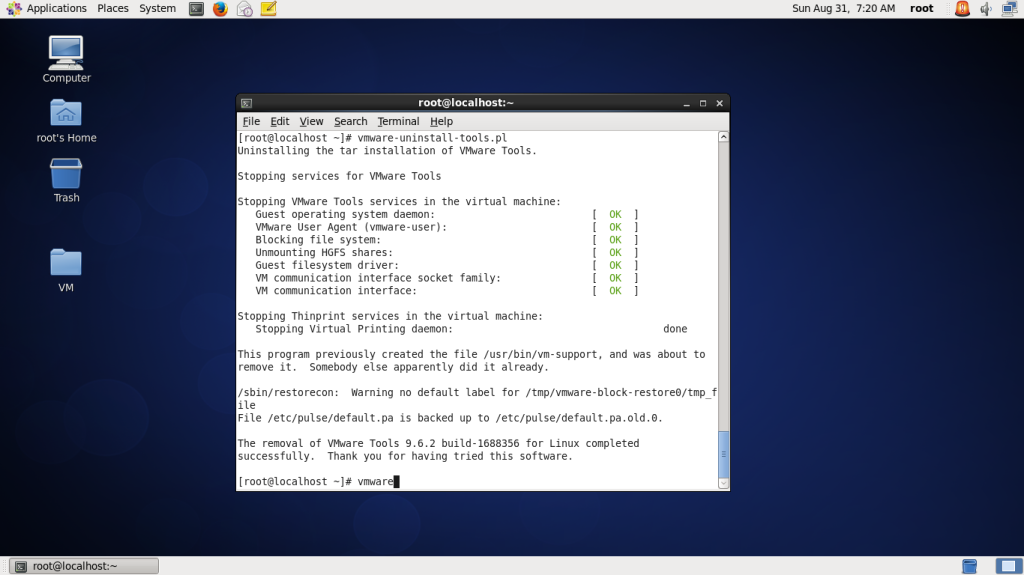
Task: Select the root's Home folder icon
Action: 66,122
